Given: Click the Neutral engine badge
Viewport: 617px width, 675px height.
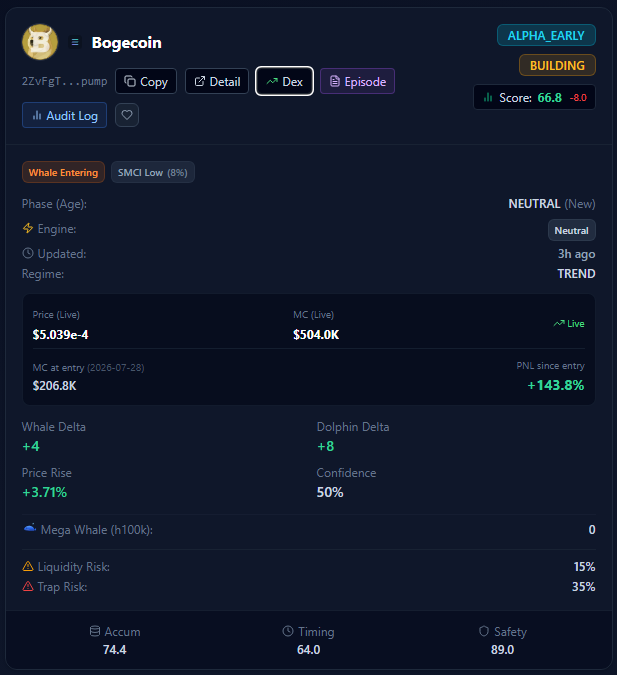Looking at the screenshot, I should [572, 231].
